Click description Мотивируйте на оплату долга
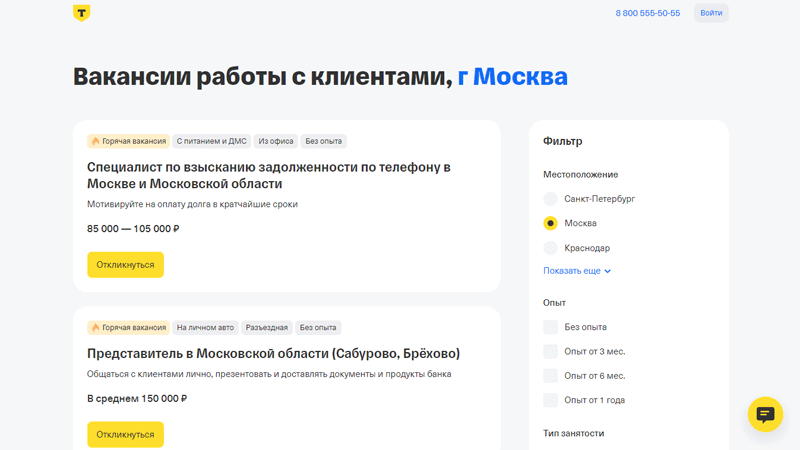Screen dimensions: 800x450 point(192,204)
